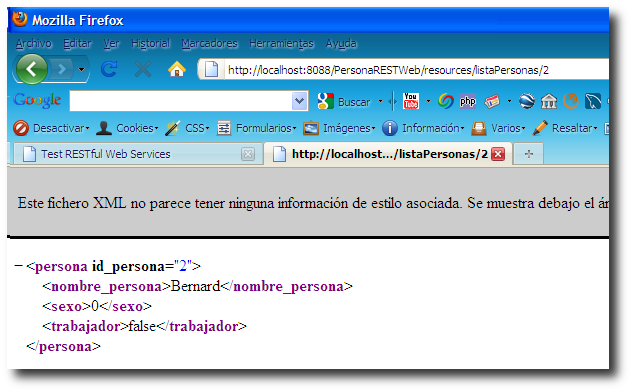Image resolution: width=632 pixels, height=392 pixels.
Task: Open the Herramientas menu
Action: 281,43
